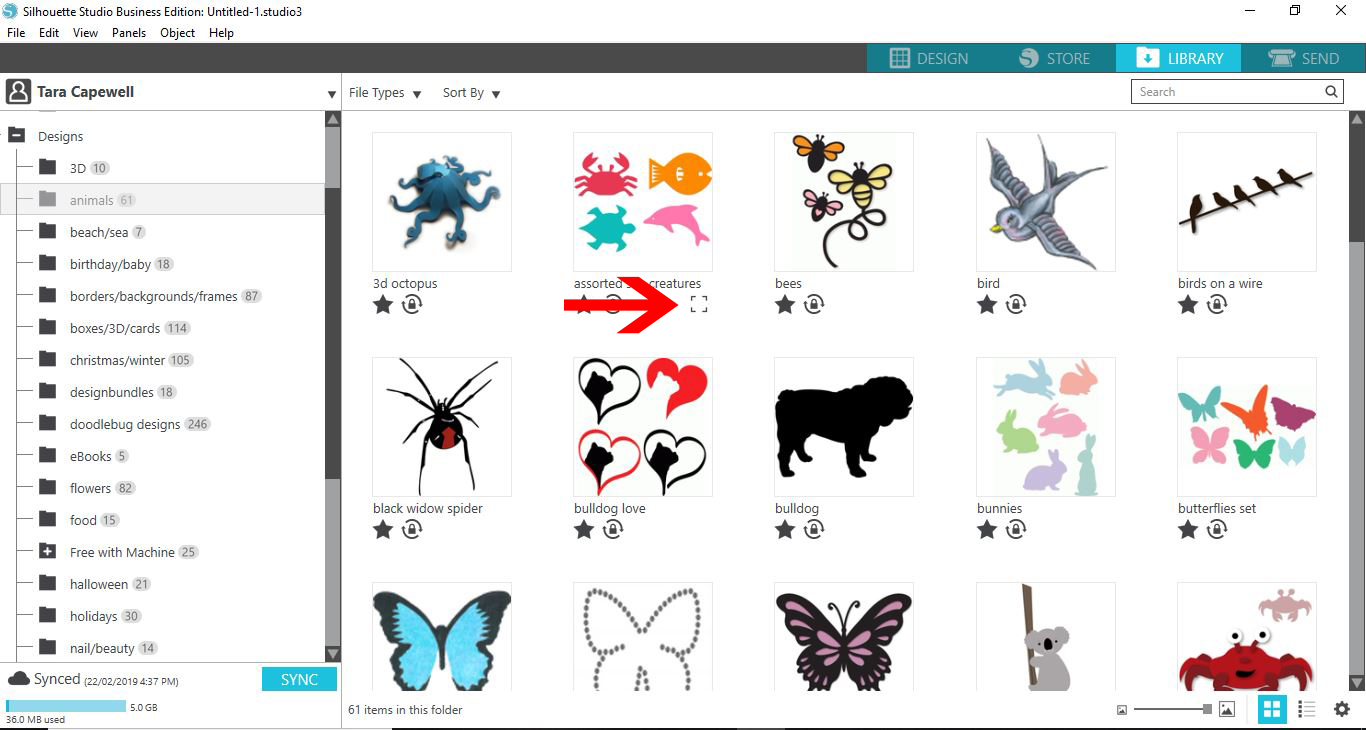Expand the Tara Capewell account dropdown arrow
1366x730 pixels.
(332, 95)
